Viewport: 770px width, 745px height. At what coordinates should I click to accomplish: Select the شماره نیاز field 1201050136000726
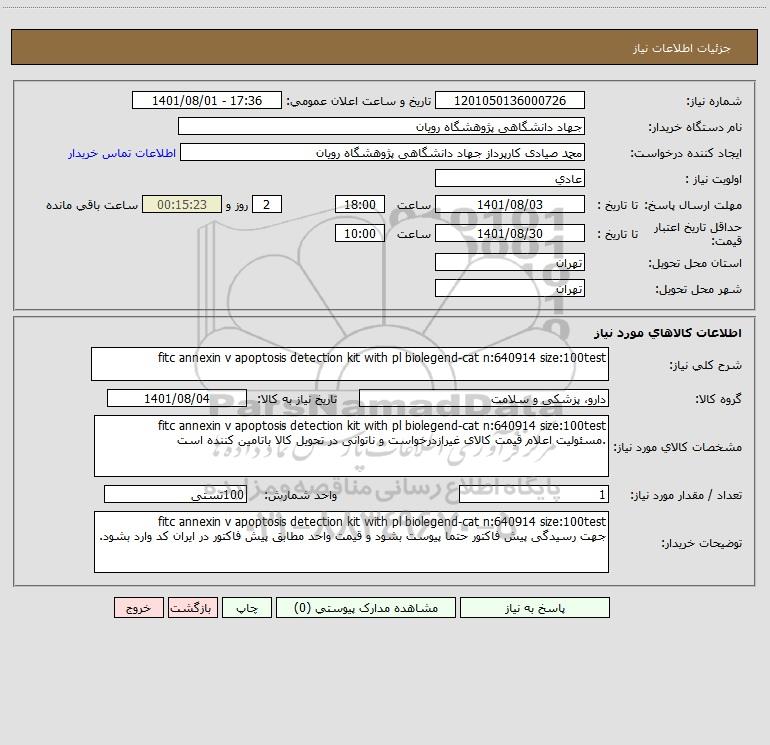click(x=510, y=100)
